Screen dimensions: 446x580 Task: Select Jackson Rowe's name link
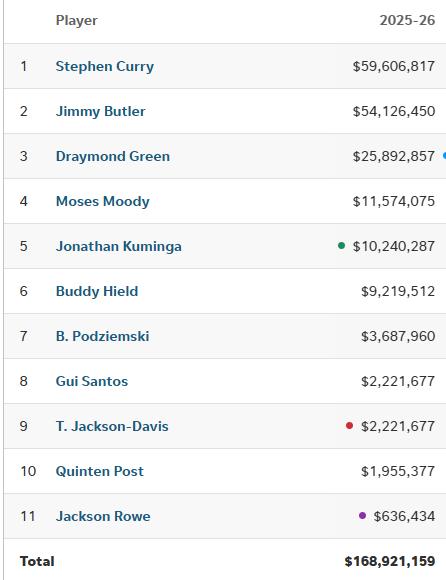[x=103, y=516]
